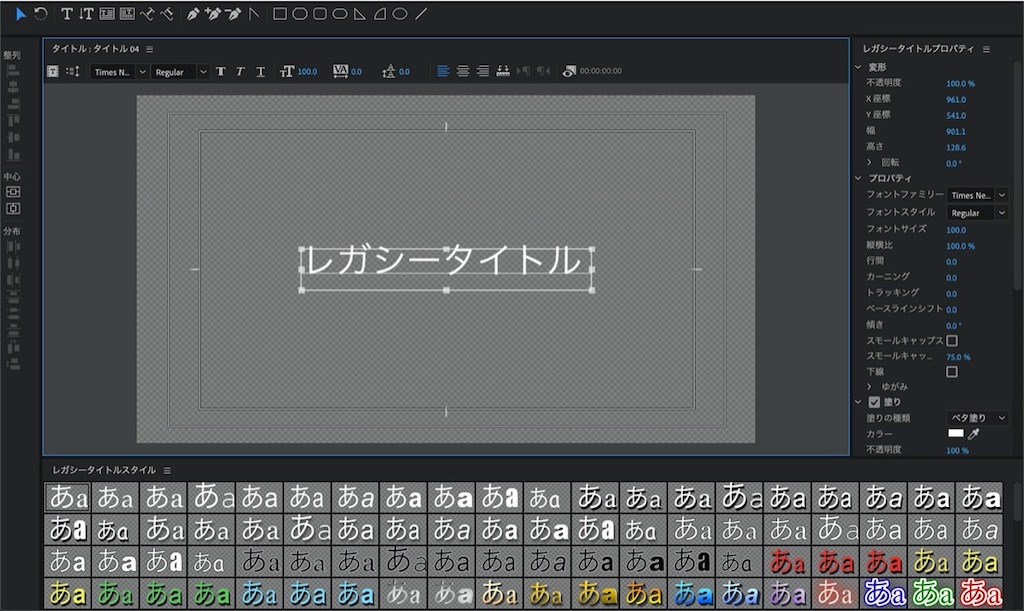Image resolution: width=1024 pixels, height=611 pixels.
Task: Expand the ゆがみ property
Action: (x=869, y=386)
